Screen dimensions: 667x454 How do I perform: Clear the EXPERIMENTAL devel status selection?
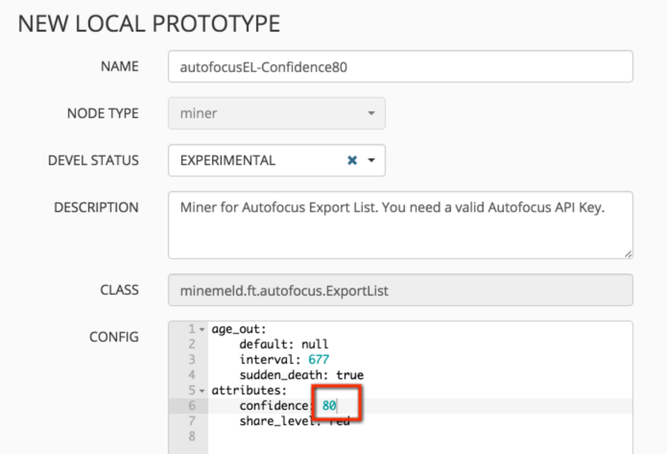click(x=352, y=160)
